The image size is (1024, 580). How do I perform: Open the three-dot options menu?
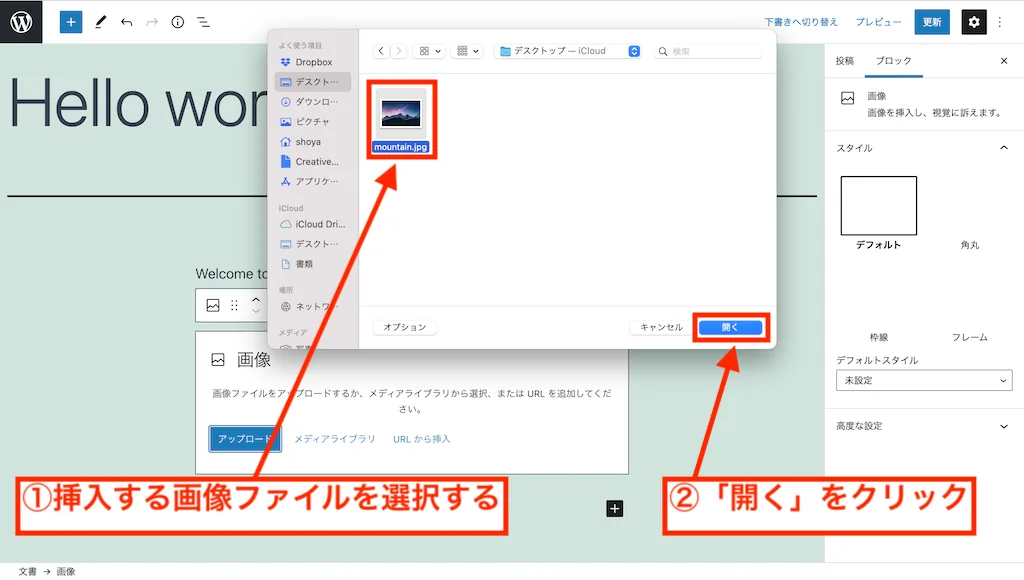click(x=999, y=21)
